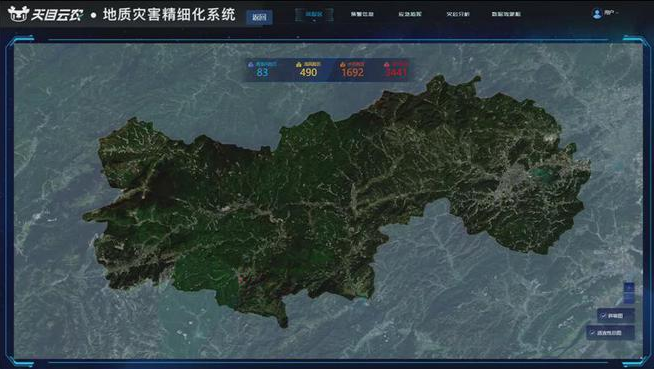Click the user avatar icon
654x369 pixels.
click(597, 14)
